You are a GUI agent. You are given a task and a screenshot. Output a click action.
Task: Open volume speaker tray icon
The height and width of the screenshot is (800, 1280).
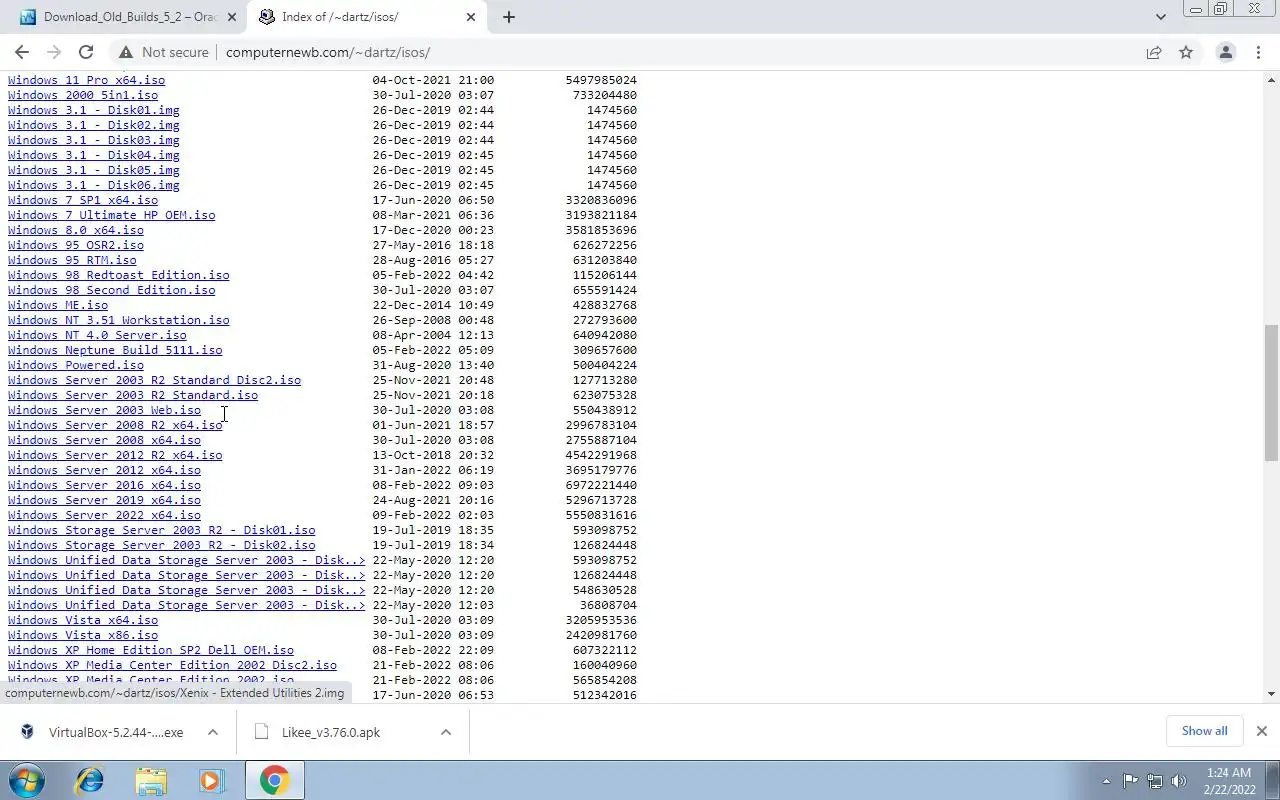[1179, 781]
